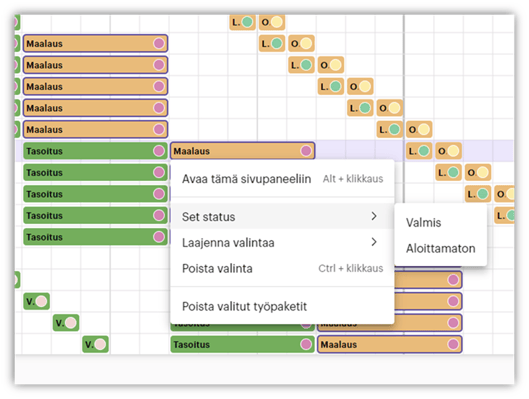The height and width of the screenshot is (399, 529).
Task: Click green status dot on topmost L. block
Action: (x=247, y=22)
